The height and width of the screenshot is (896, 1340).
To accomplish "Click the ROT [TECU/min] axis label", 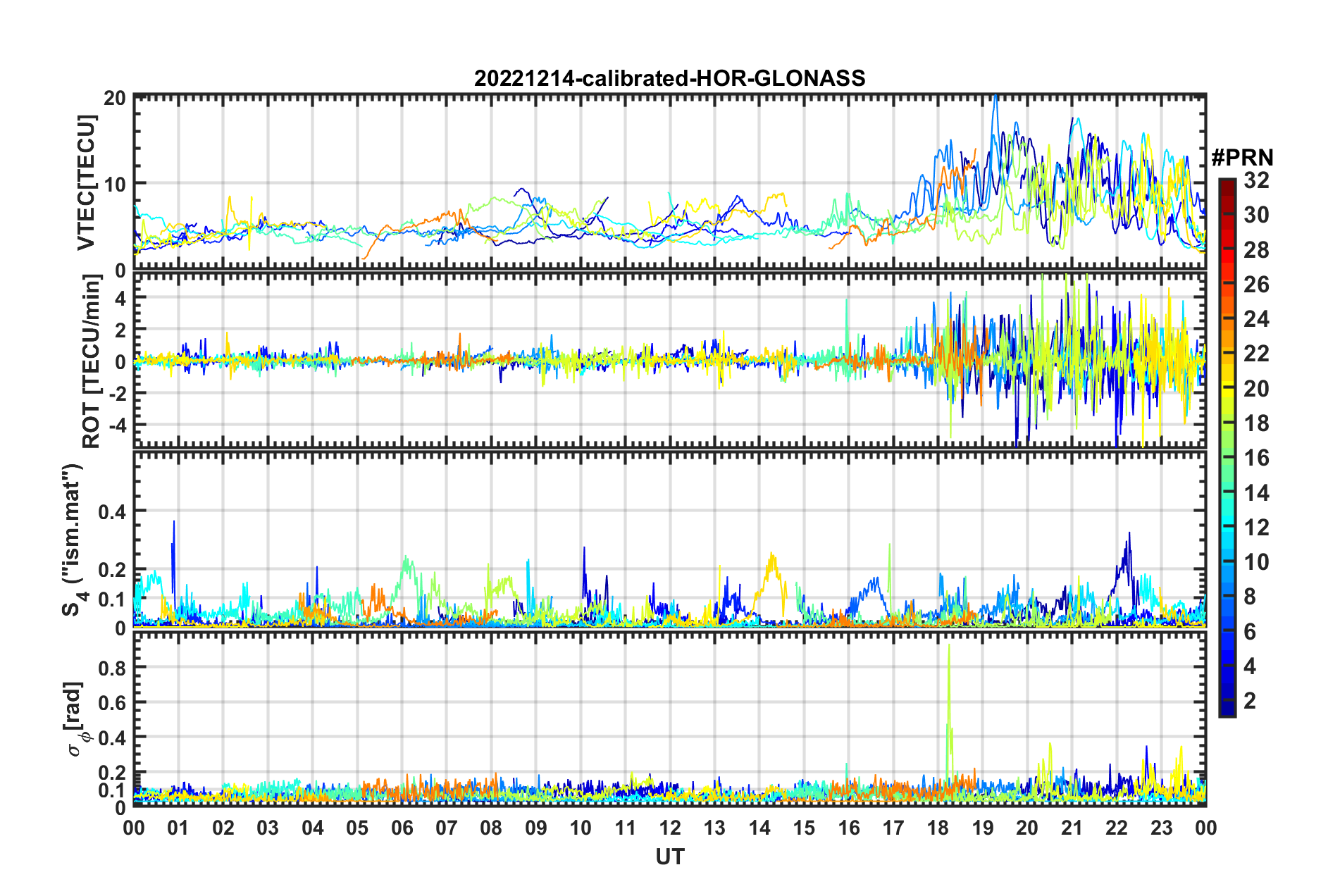I will [x=90, y=361].
